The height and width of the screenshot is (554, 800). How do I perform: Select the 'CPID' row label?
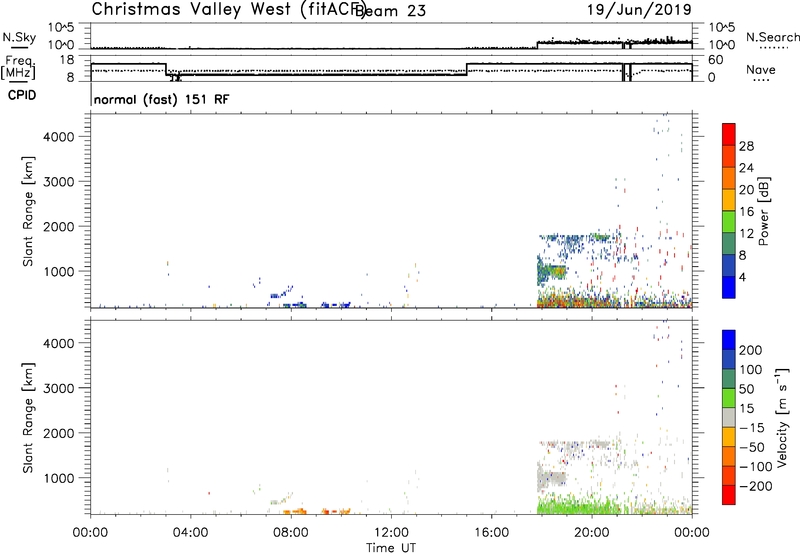coord(22,95)
